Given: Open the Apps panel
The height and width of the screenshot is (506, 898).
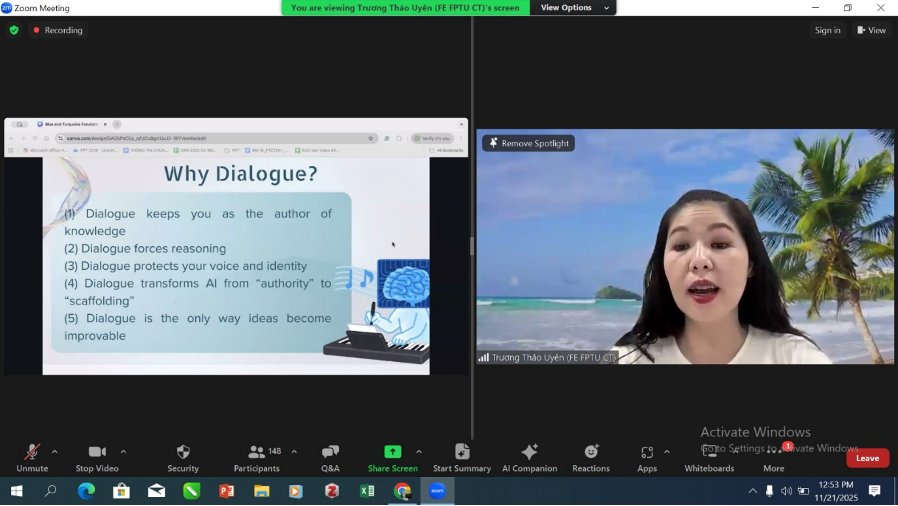Looking at the screenshot, I should (x=647, y=453).
